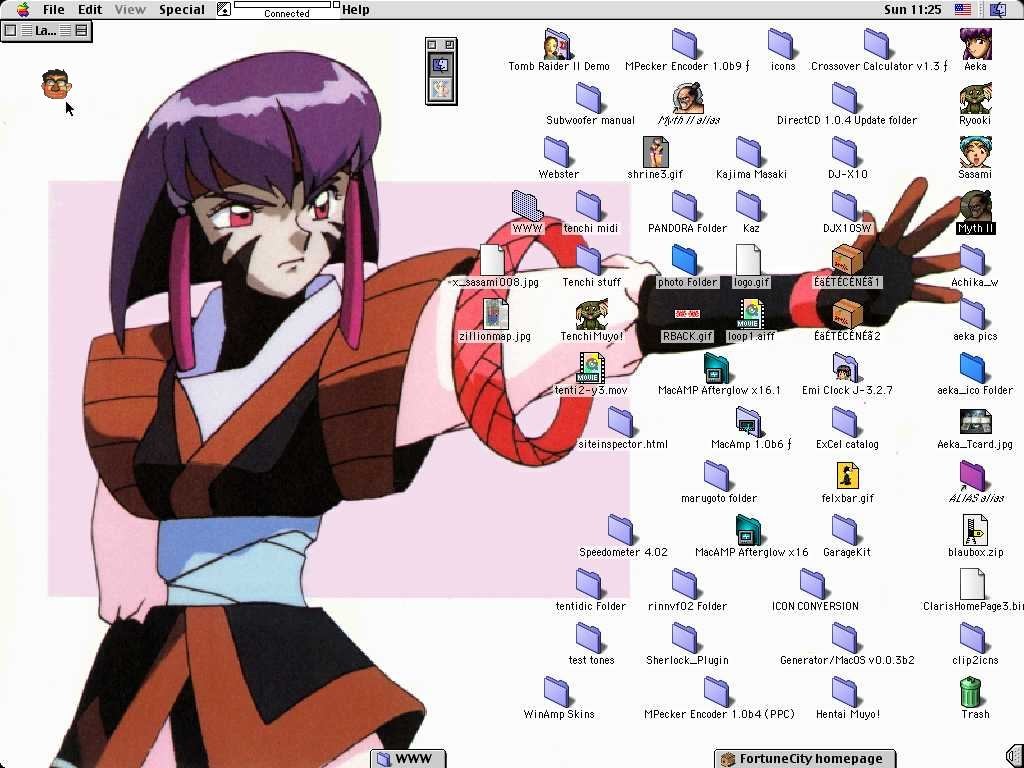Select the Finder tile in application switcher palette
This screenshot has height=768, width=1024.
(441, 65)
